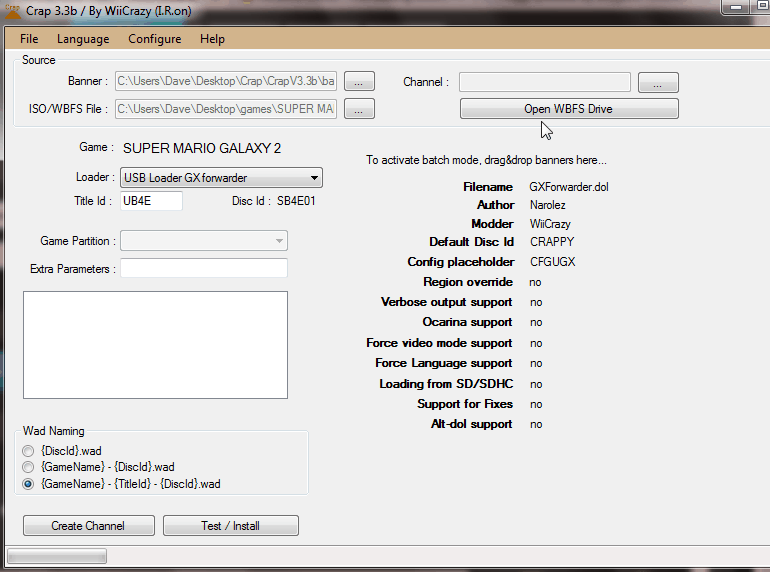Expand the Game Partition dropdown

tap(204, 241)
